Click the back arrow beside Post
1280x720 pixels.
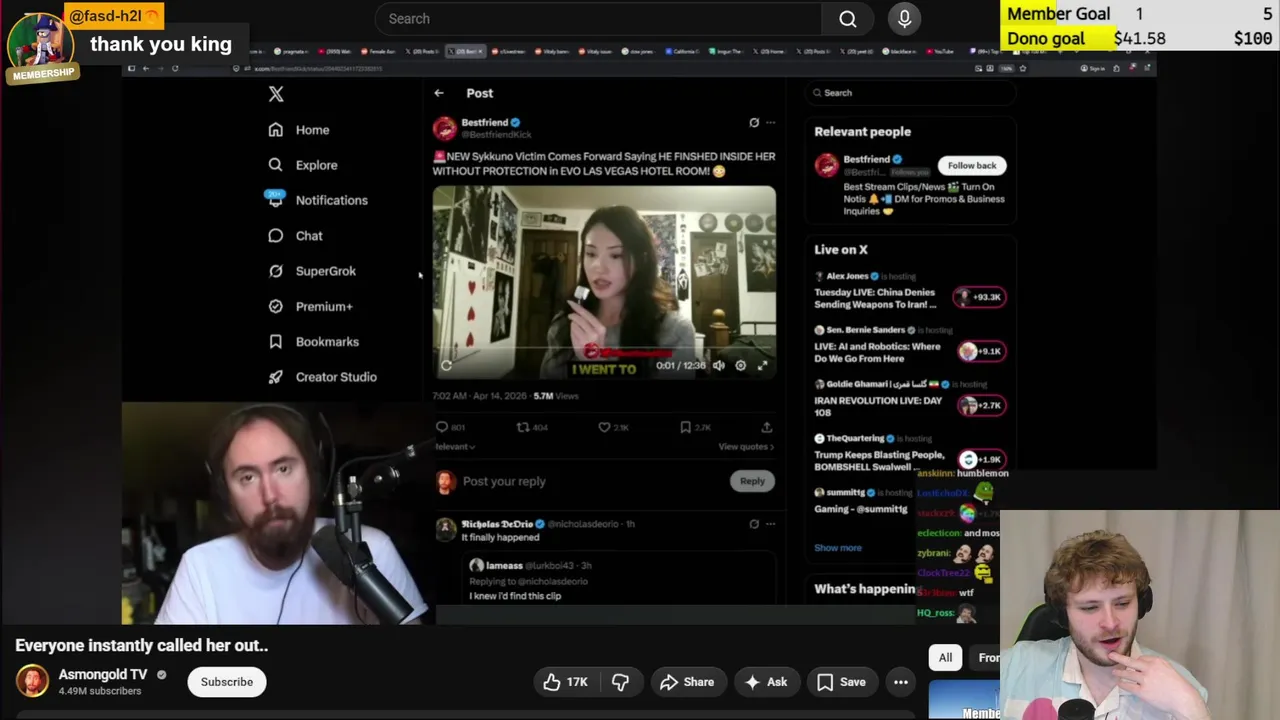(439, 93)
